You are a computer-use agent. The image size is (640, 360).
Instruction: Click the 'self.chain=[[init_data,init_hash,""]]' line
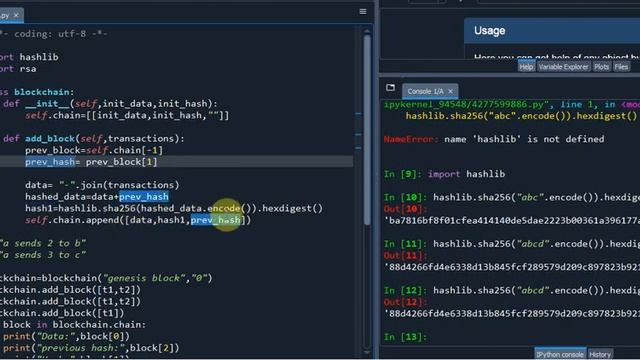click(127, 116)
